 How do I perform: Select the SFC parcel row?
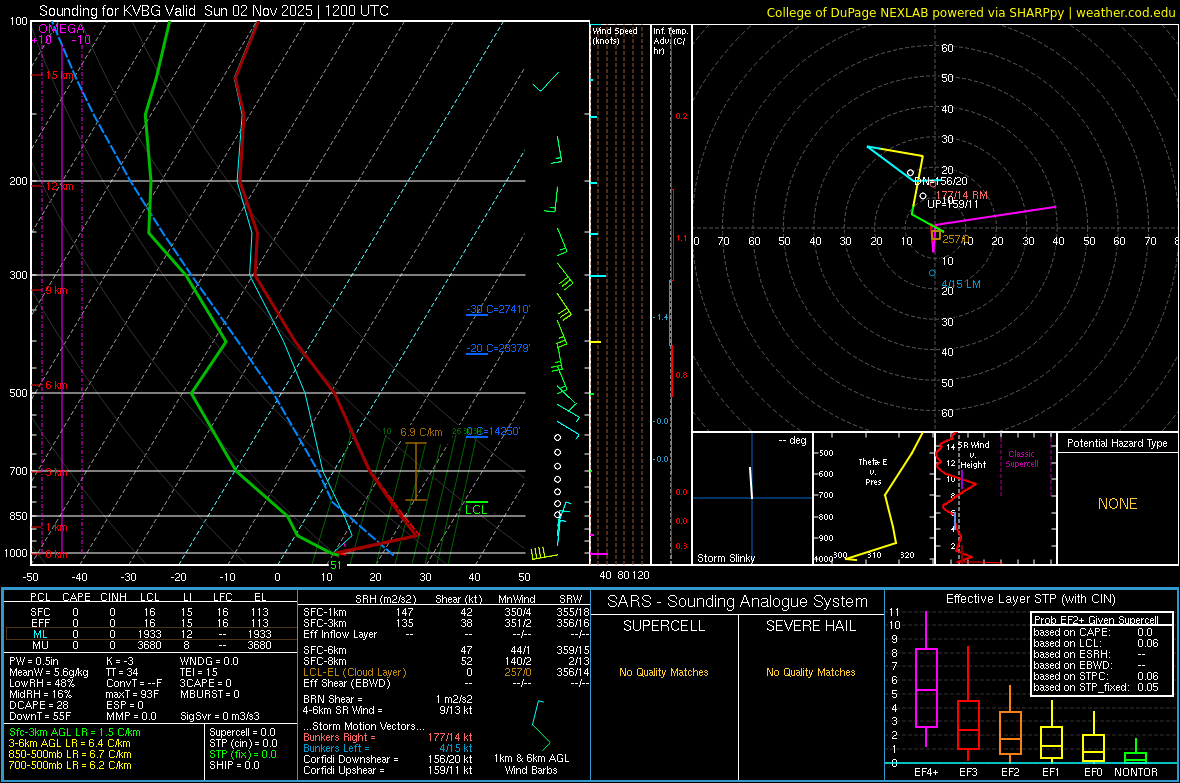150,612
